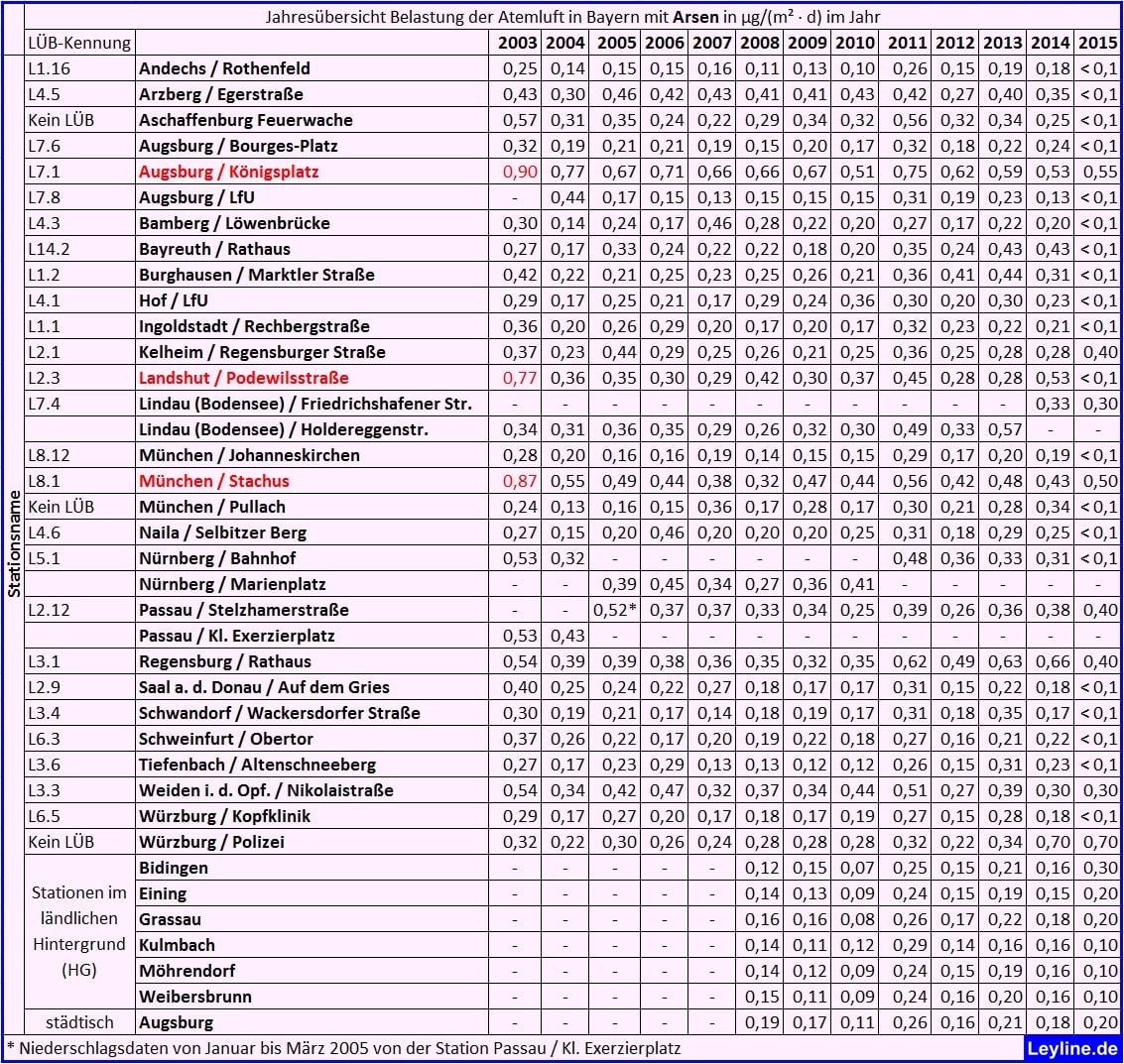Click the Stationen im ländlichen Hintergrund cell

click(78, 931)
